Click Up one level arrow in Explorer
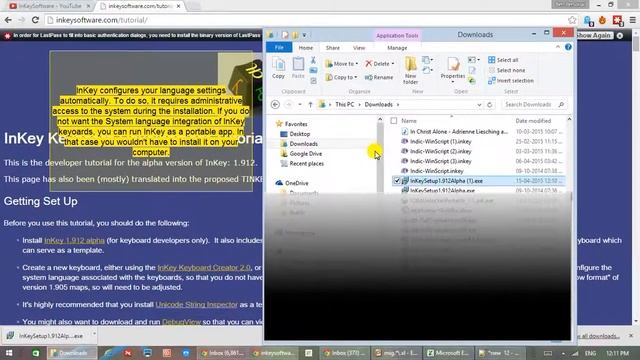This screenshot has width=640, height=360. [310, 104]
